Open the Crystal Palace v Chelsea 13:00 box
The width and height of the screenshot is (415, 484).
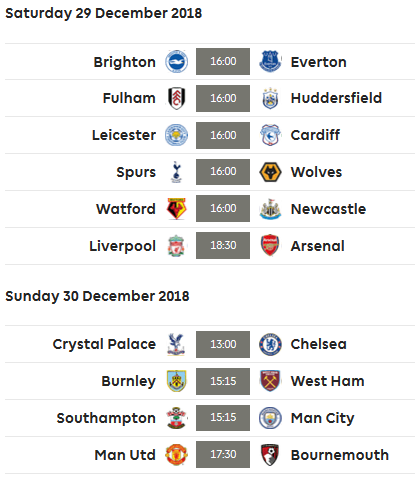[223, 344]
